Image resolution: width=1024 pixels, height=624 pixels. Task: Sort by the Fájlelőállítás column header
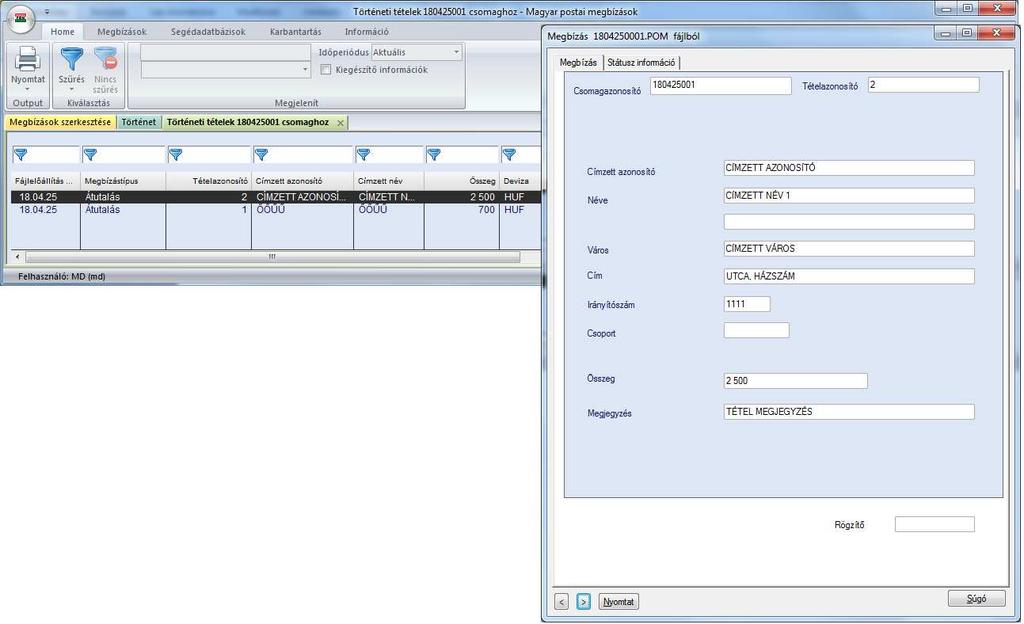coord(46,181)
